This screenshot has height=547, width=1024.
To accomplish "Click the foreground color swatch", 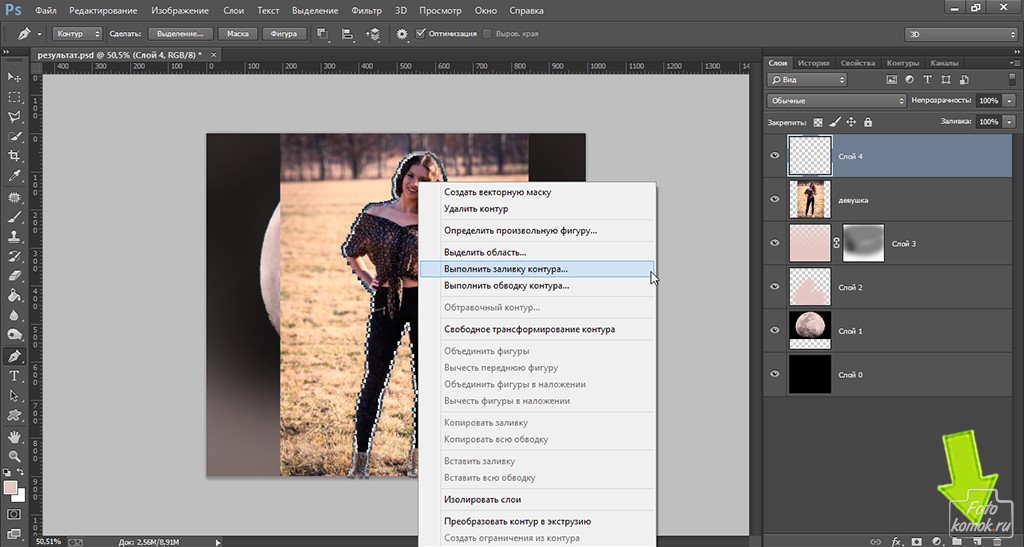I will pos(11,488).
